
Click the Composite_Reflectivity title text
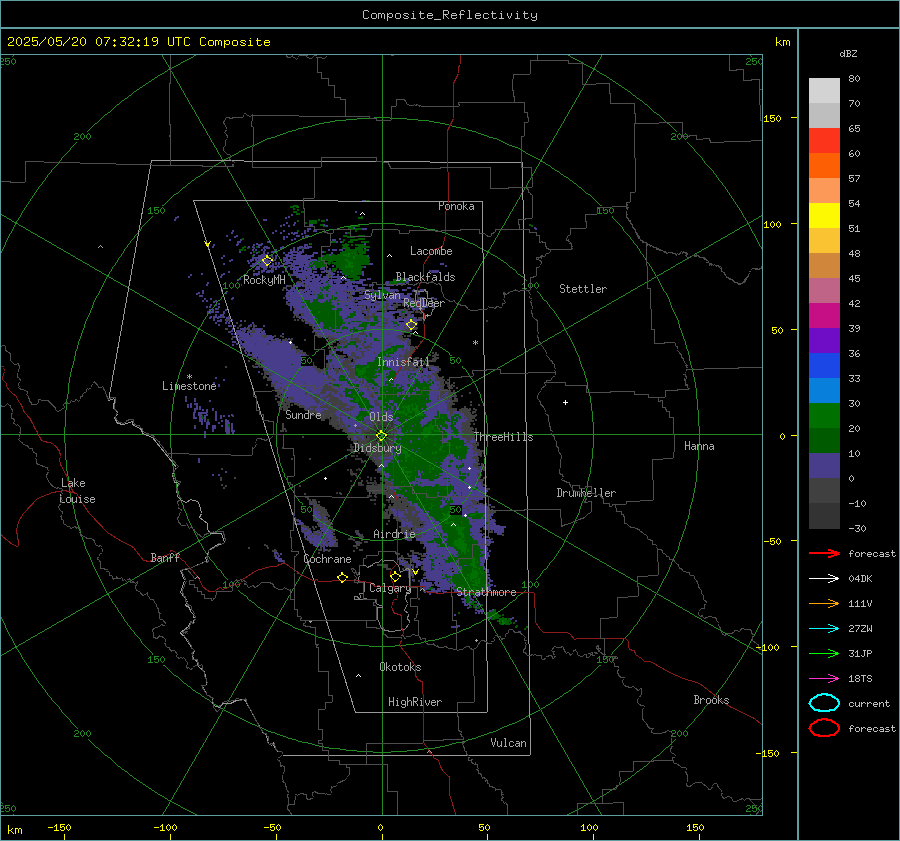coord(450,15)
